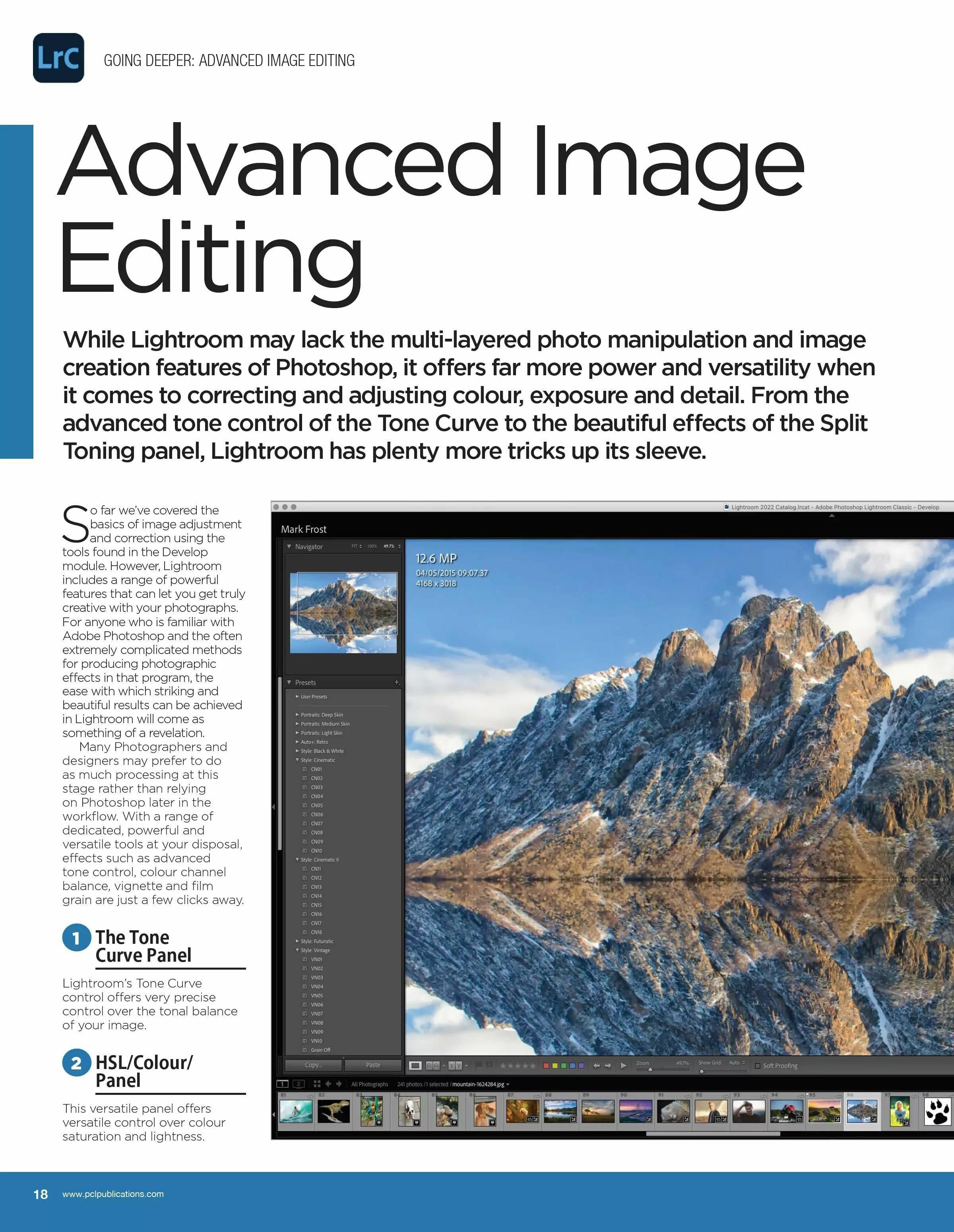The width and height of the screenshot is (954, 1232).
Task: Flag photo as pick
Action: point(479,1065)
